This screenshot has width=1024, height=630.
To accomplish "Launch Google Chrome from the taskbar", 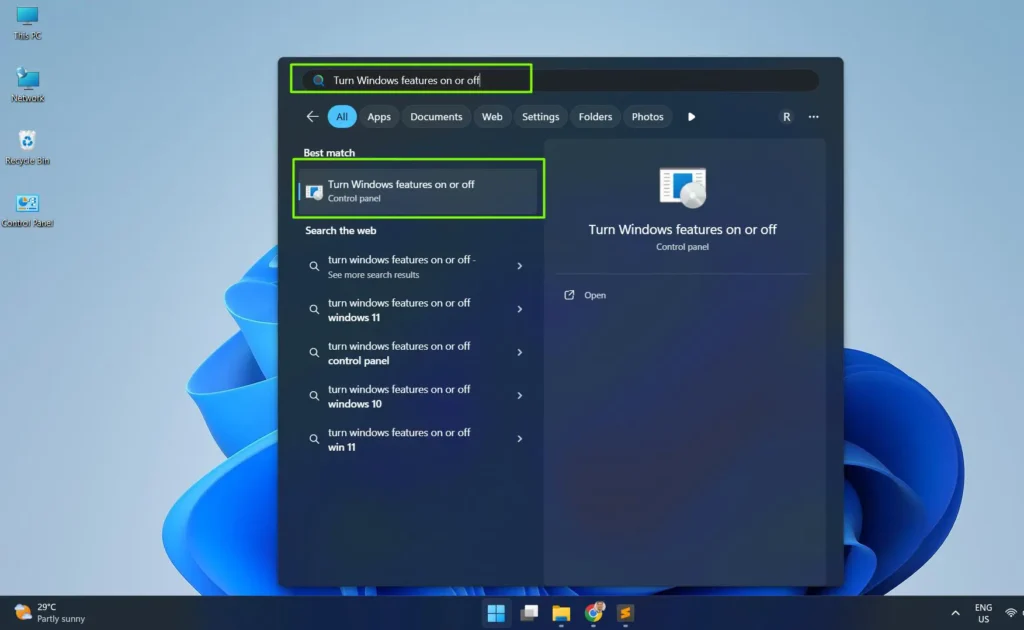I will [x=594, y=613].
